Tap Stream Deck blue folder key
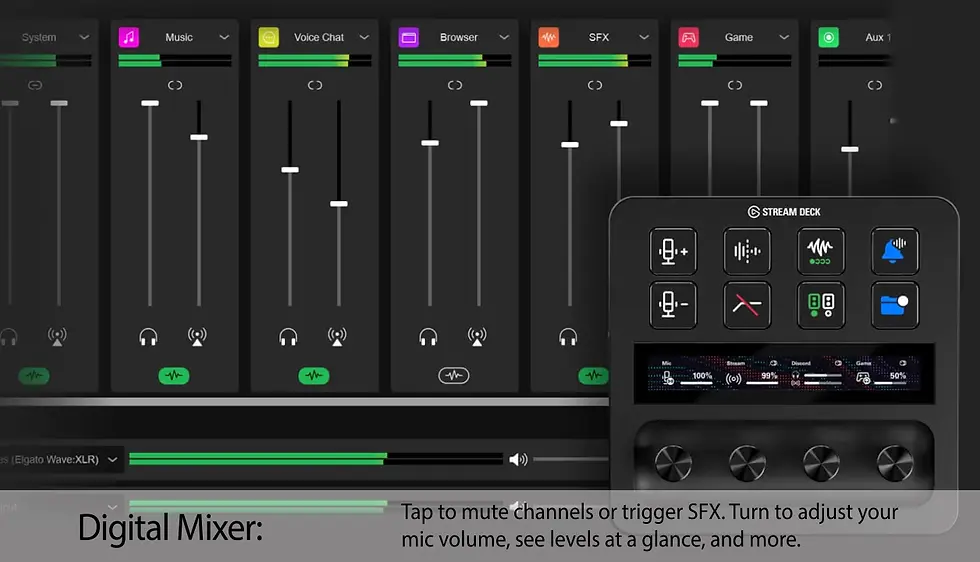The height and width of the screenshot is (562, 980). tap(895, 305)
